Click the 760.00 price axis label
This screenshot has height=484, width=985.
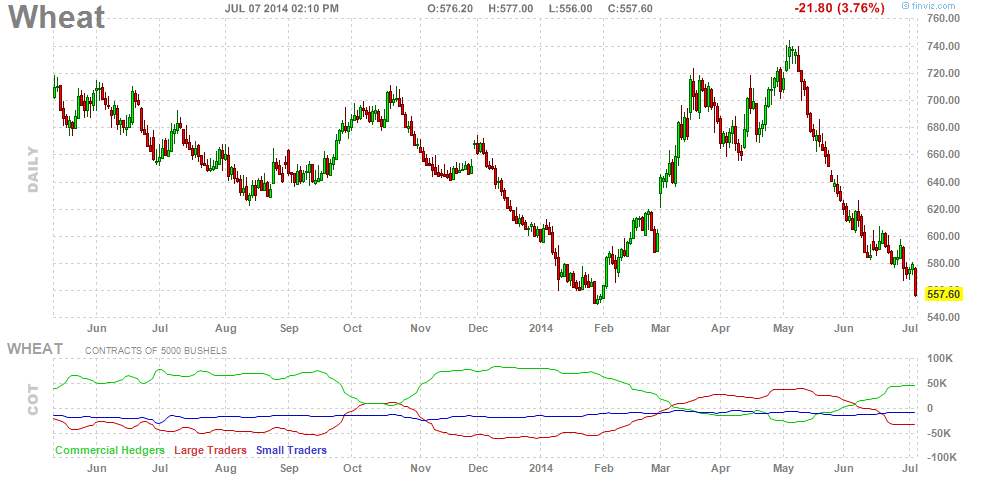(x=944, y=19)
